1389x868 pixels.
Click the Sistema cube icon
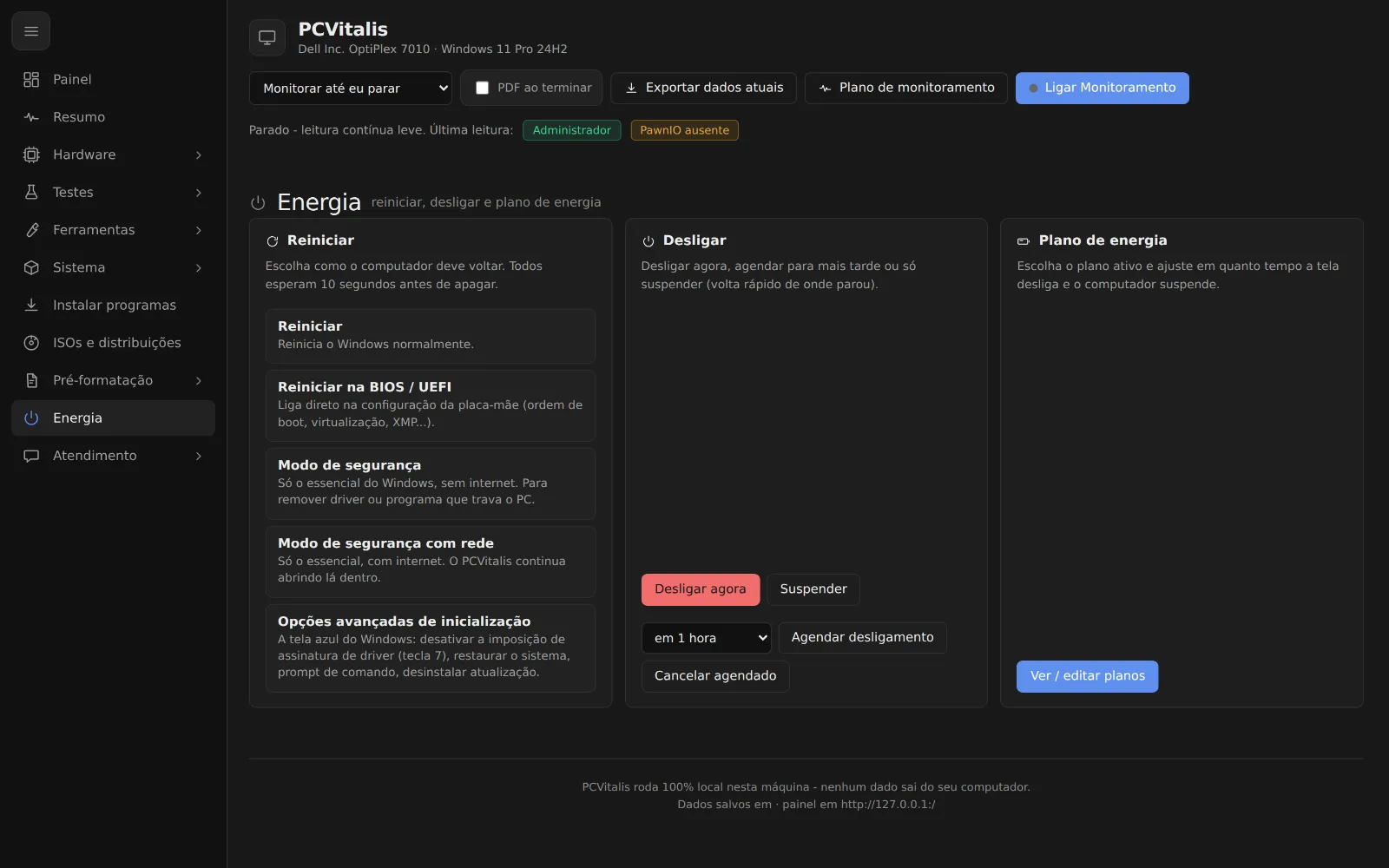click(x=31, y=267)
